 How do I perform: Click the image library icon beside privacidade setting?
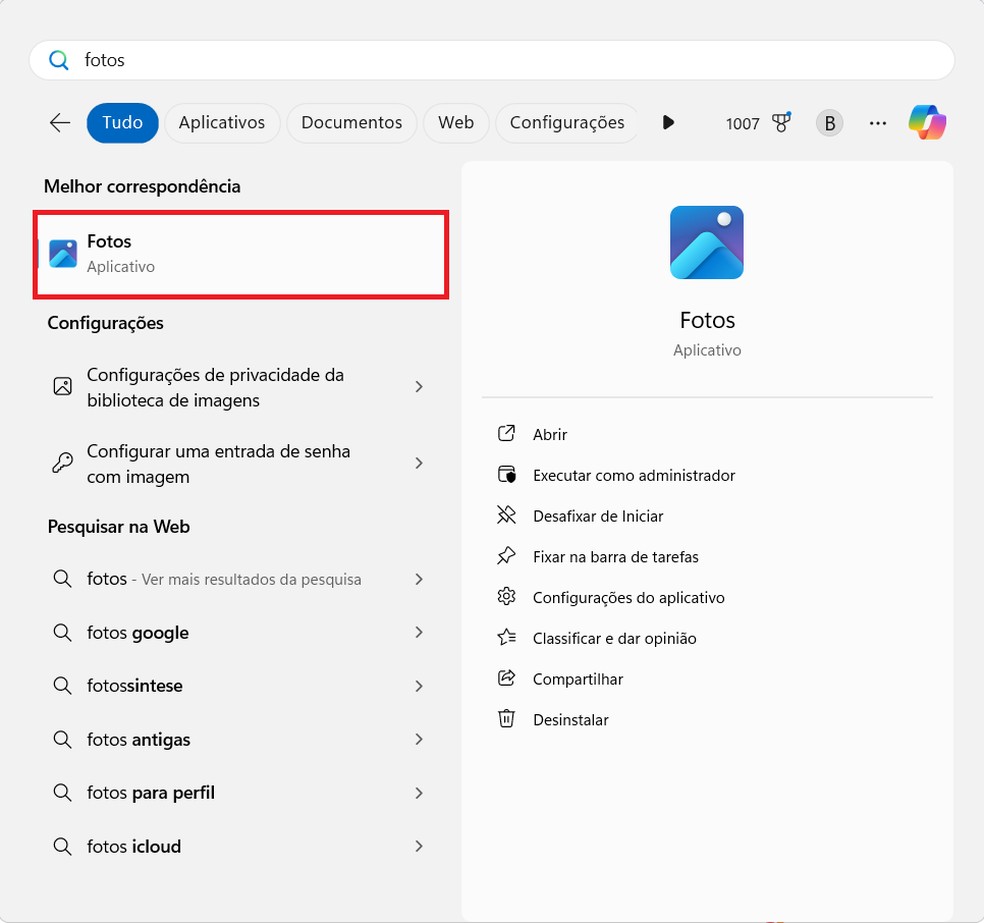tap(63, 386)
